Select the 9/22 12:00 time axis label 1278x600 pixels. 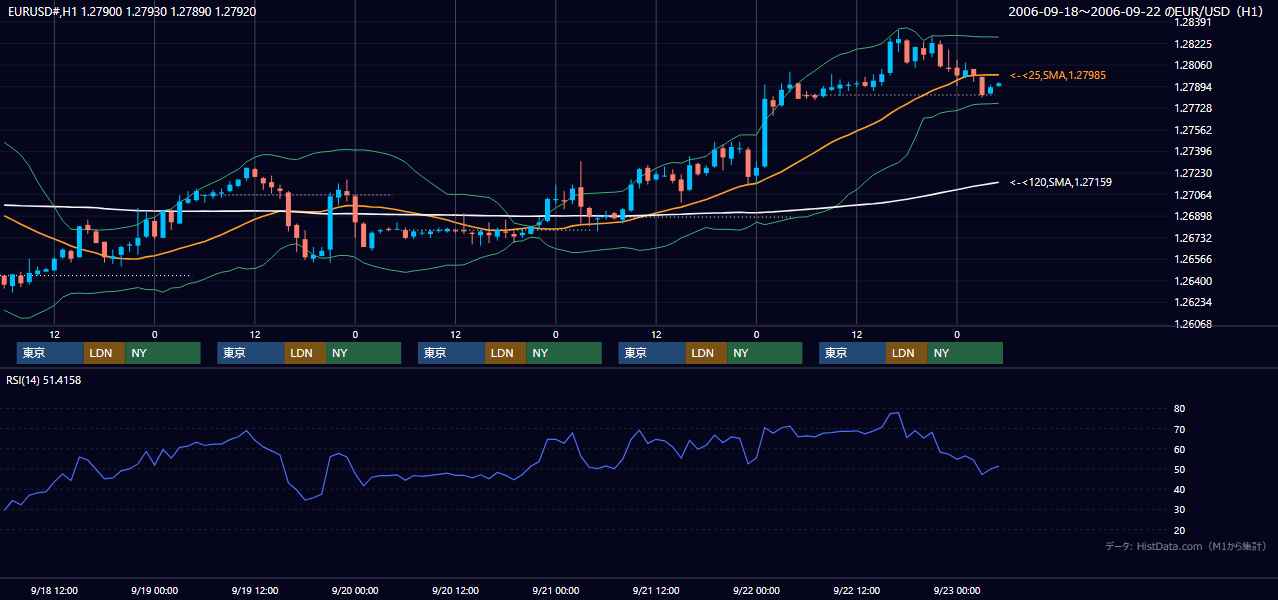point(857,590)
